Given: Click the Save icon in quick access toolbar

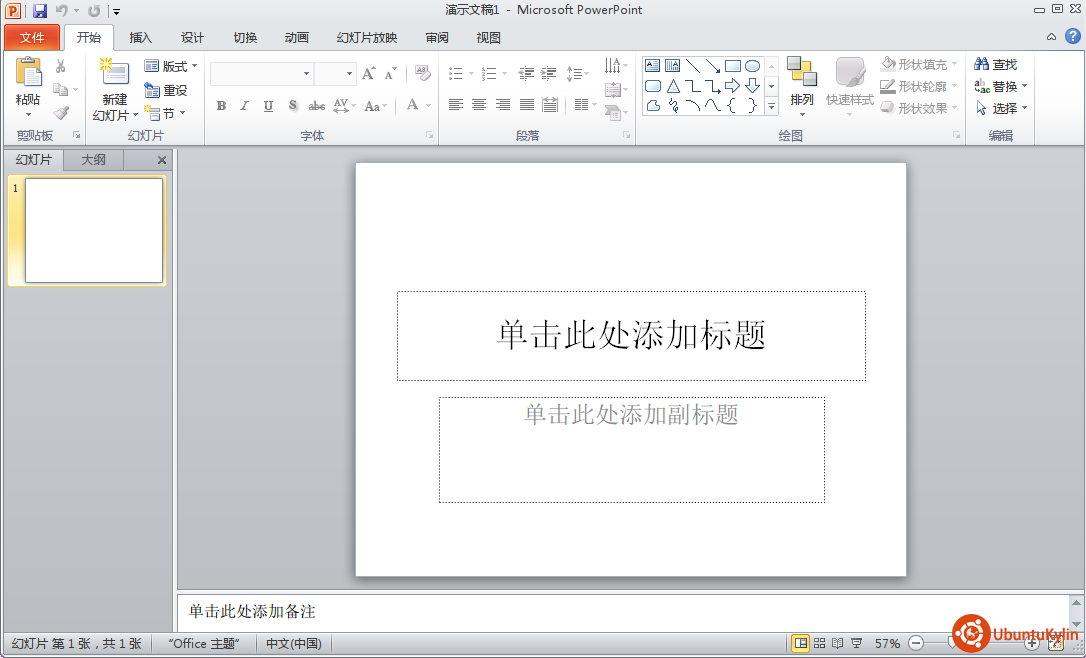Looking at the screenshot, I should (x=40, y=11).
